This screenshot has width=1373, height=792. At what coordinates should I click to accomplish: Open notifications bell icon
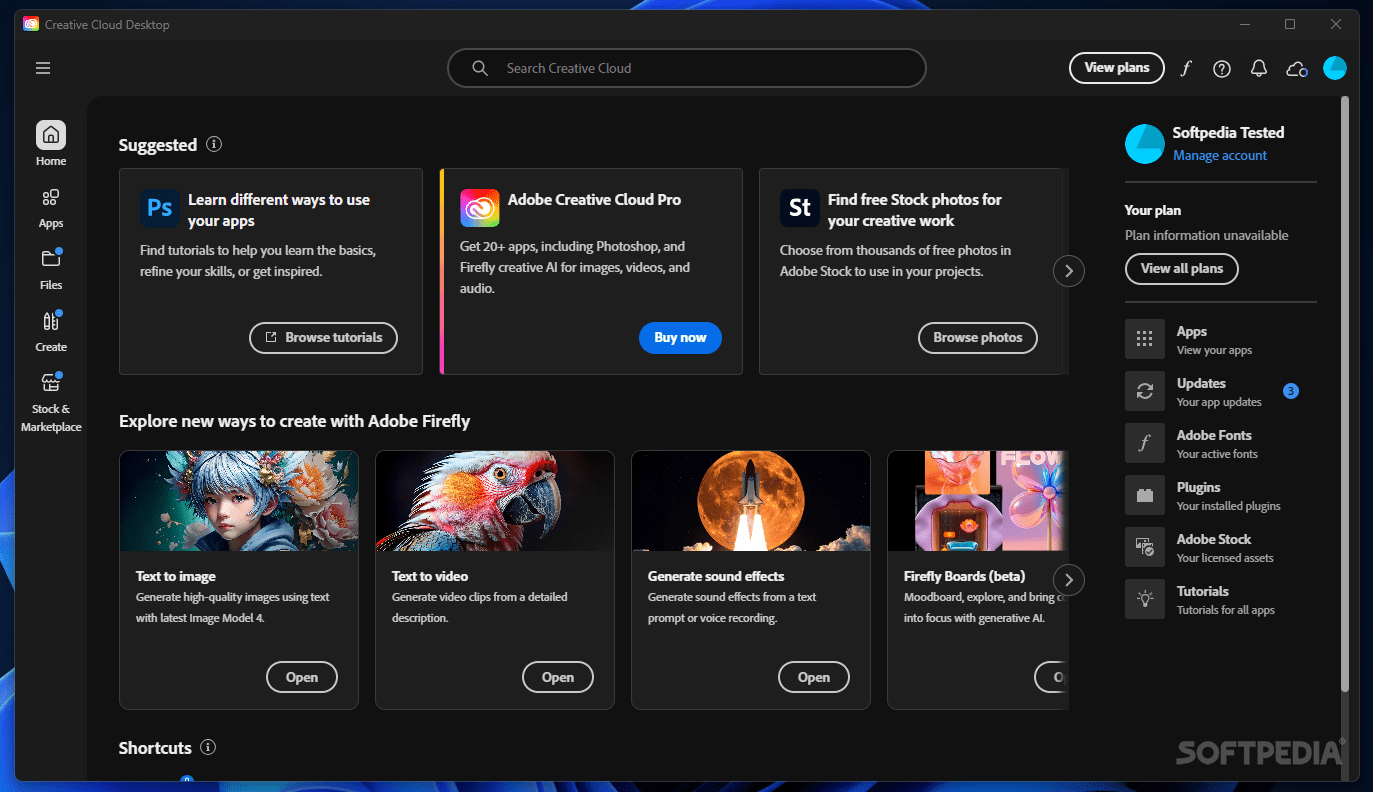[1259, 68]
